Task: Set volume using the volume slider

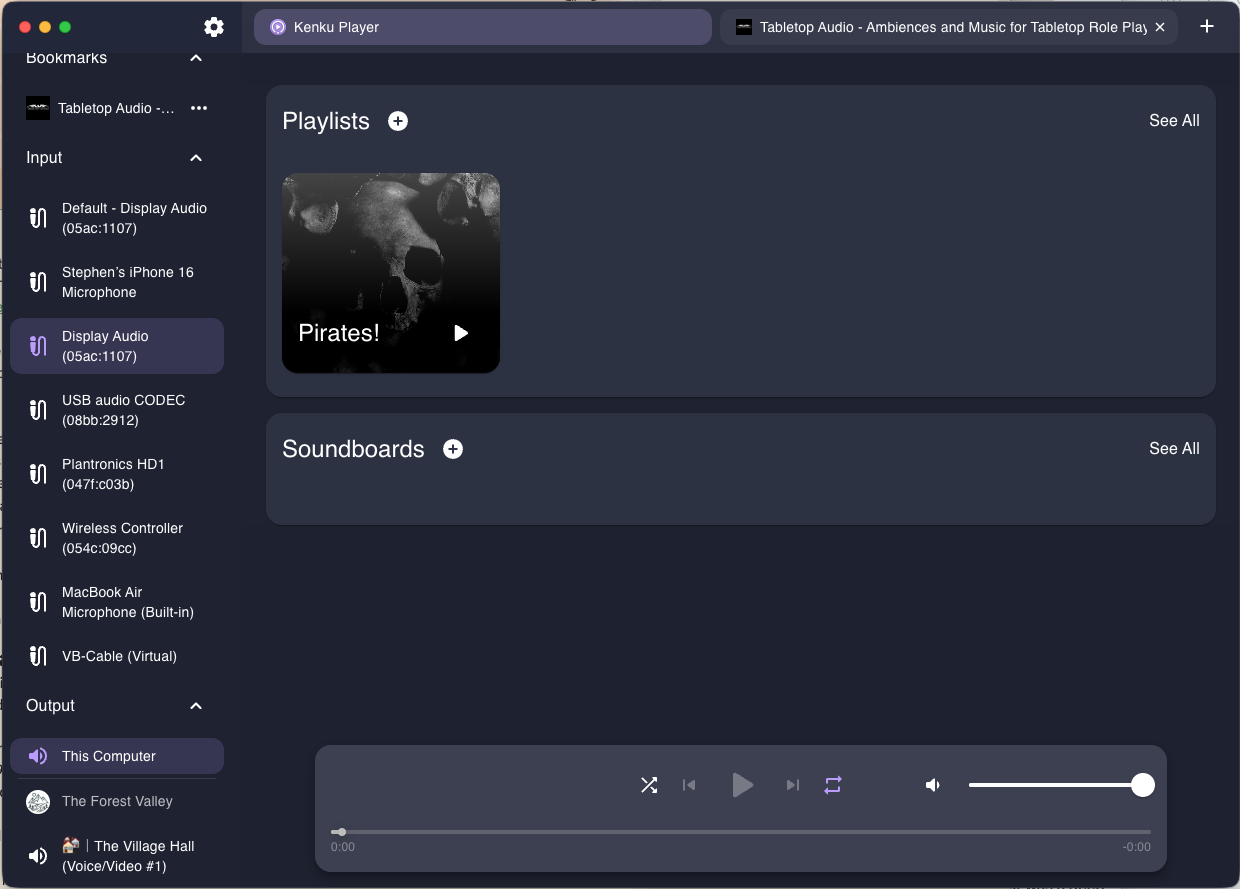Action: click(1061, 785)
